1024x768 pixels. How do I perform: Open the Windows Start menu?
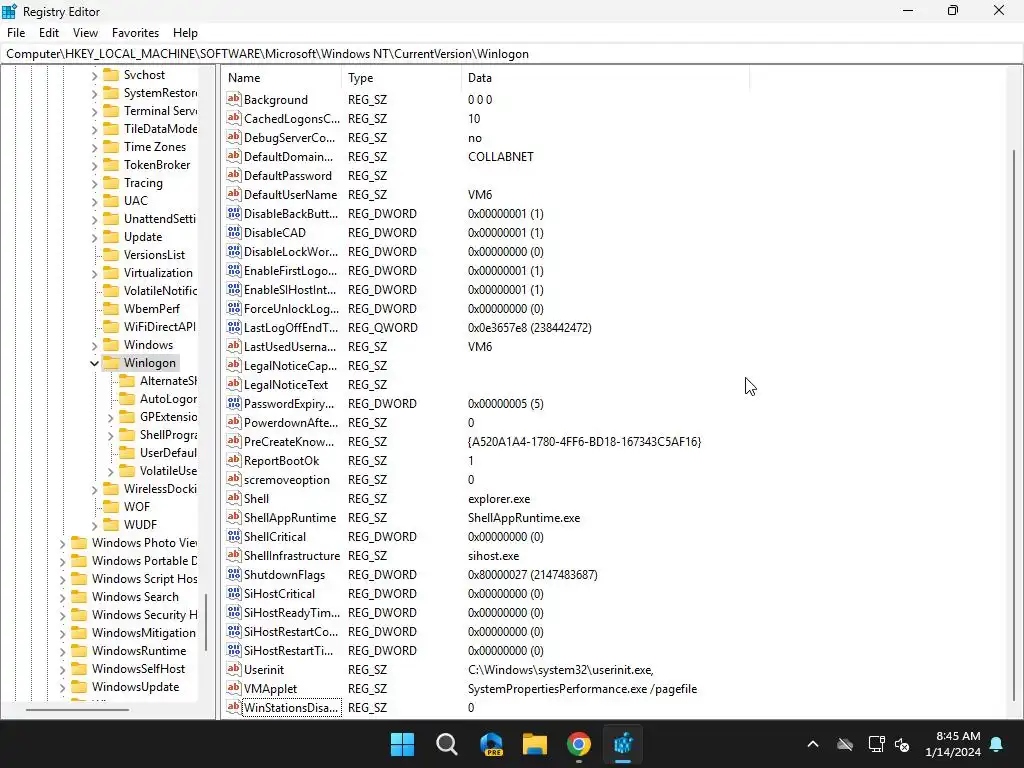402,744
